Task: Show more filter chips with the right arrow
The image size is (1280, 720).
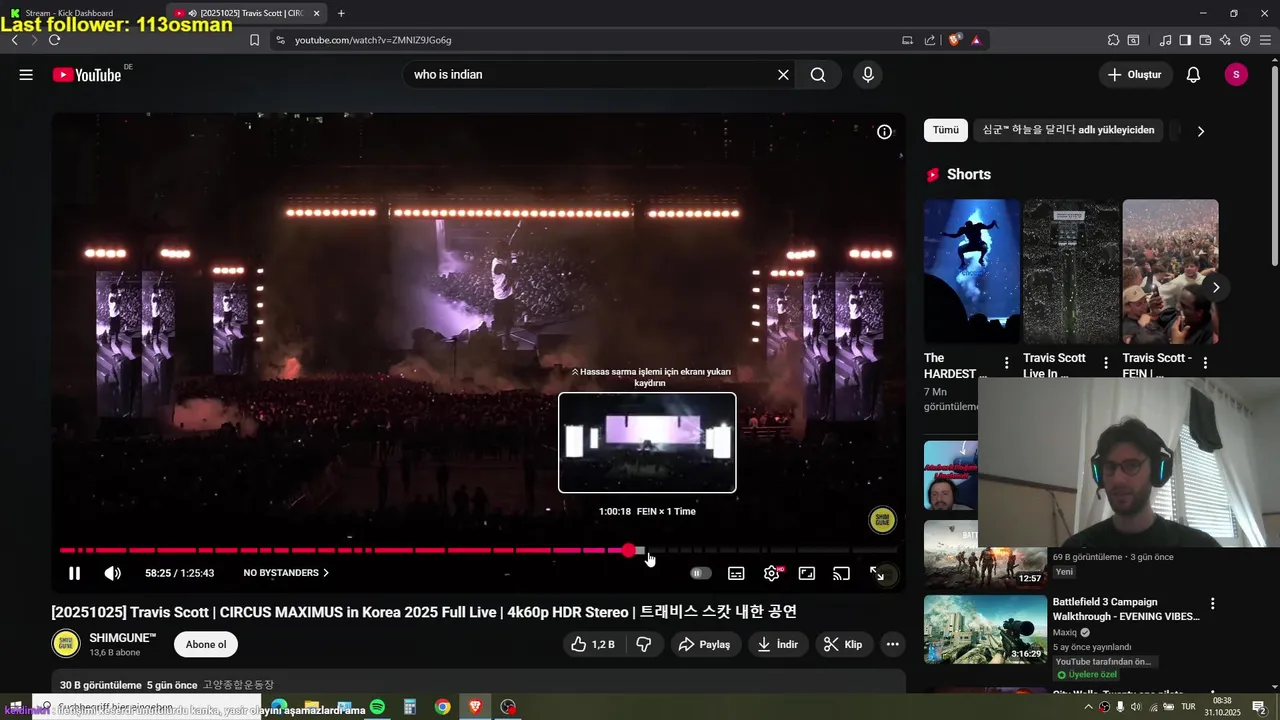Action: pos(1200,131)
